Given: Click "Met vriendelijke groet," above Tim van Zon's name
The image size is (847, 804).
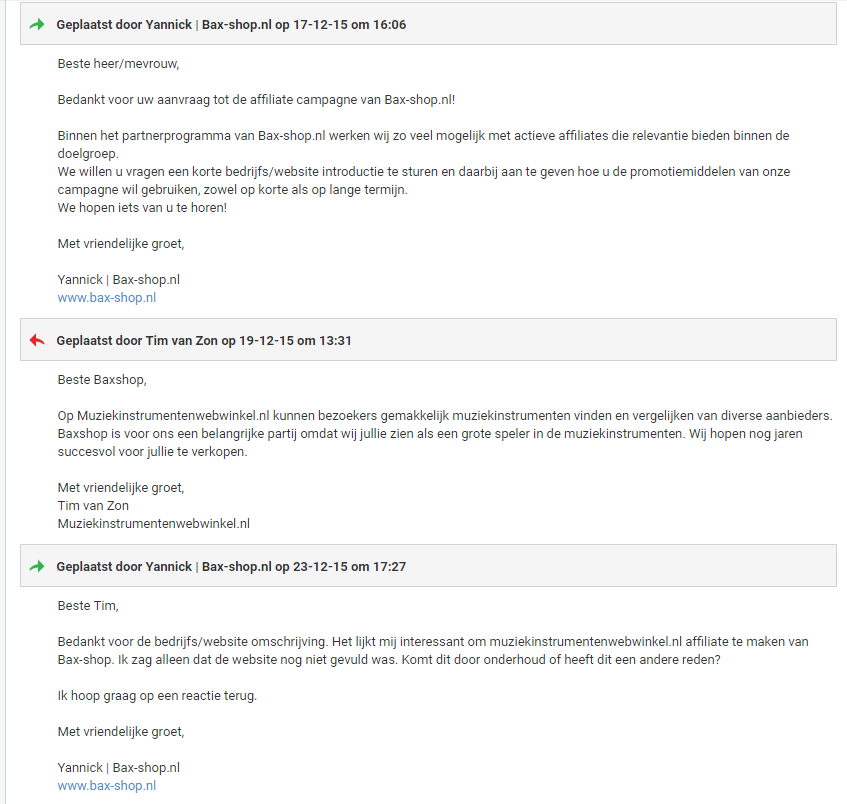Looking at the screenshot, I should pos(121,488).
